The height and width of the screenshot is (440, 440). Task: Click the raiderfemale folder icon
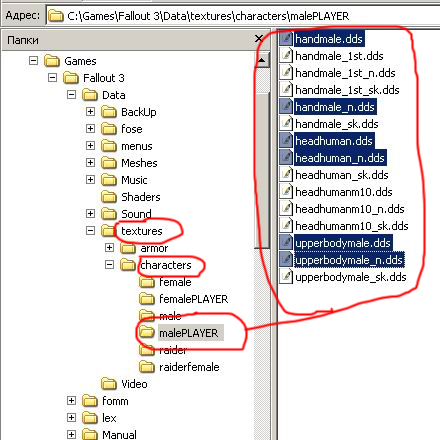point(147,367)
